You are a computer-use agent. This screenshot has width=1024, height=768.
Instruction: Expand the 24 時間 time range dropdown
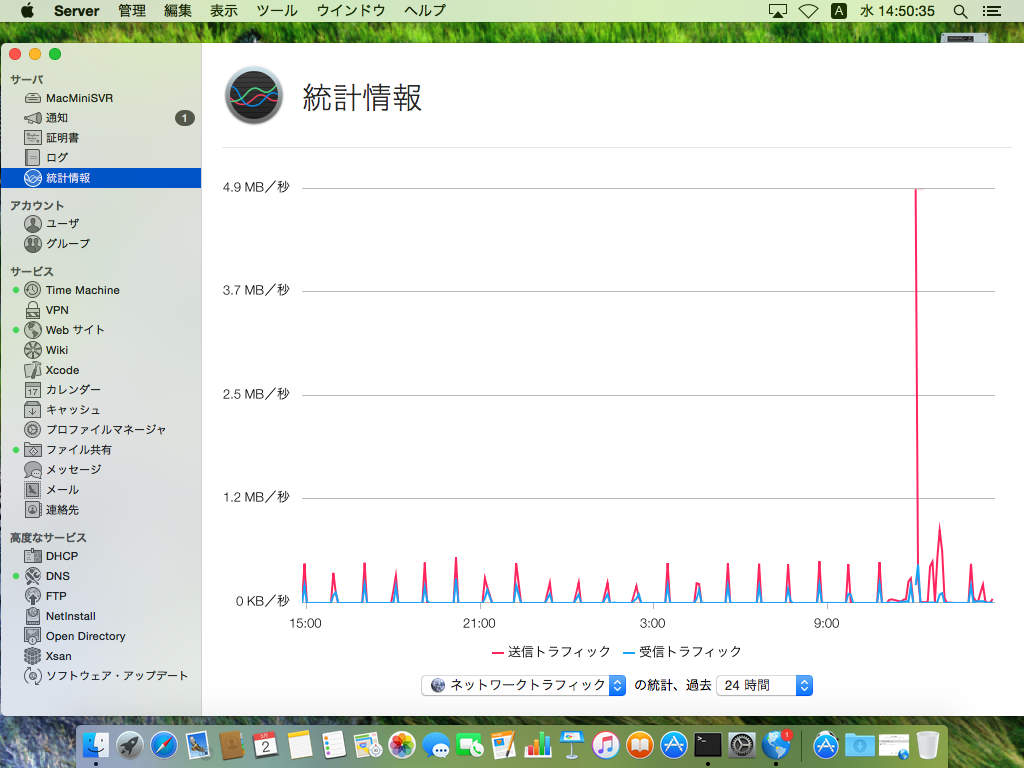pyautogui.click(x=764, y=685)
